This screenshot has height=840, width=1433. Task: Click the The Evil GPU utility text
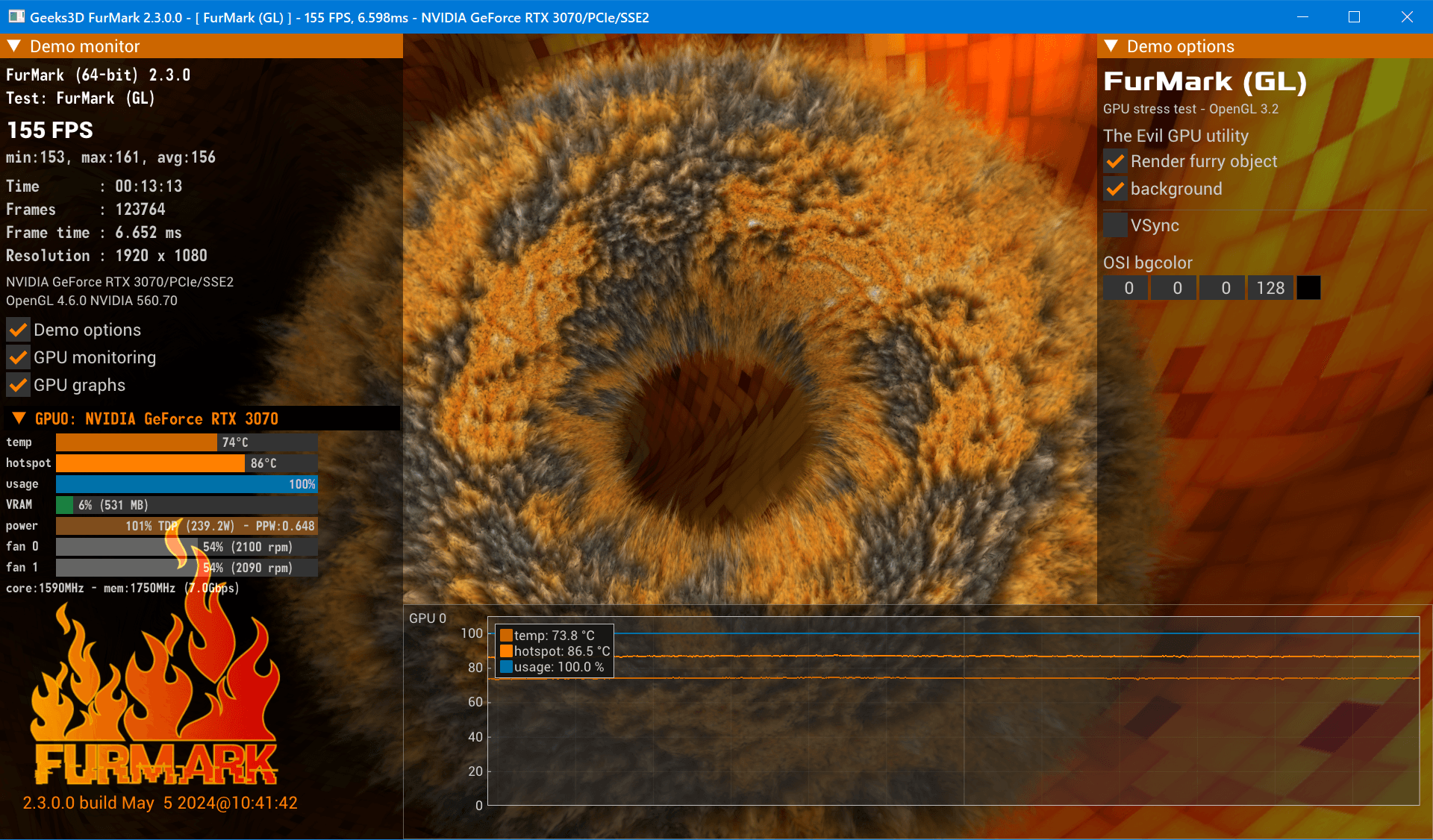(x=1176, y=136)
